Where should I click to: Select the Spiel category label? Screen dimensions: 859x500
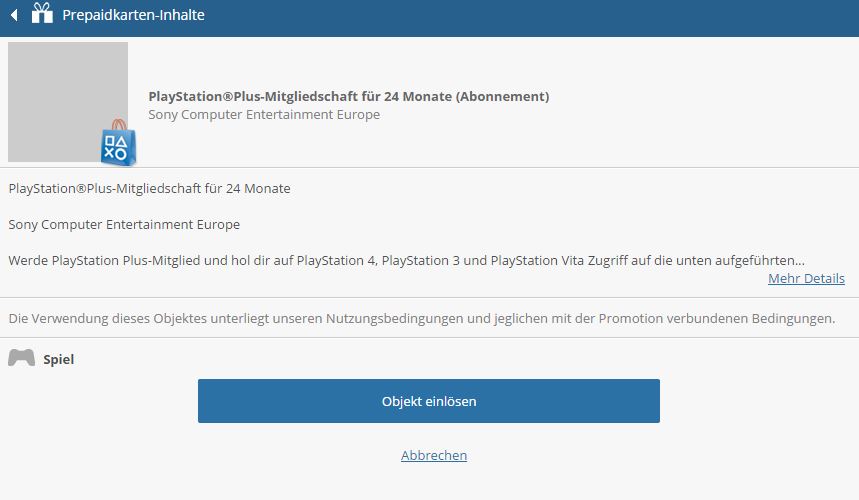[59, 359]
